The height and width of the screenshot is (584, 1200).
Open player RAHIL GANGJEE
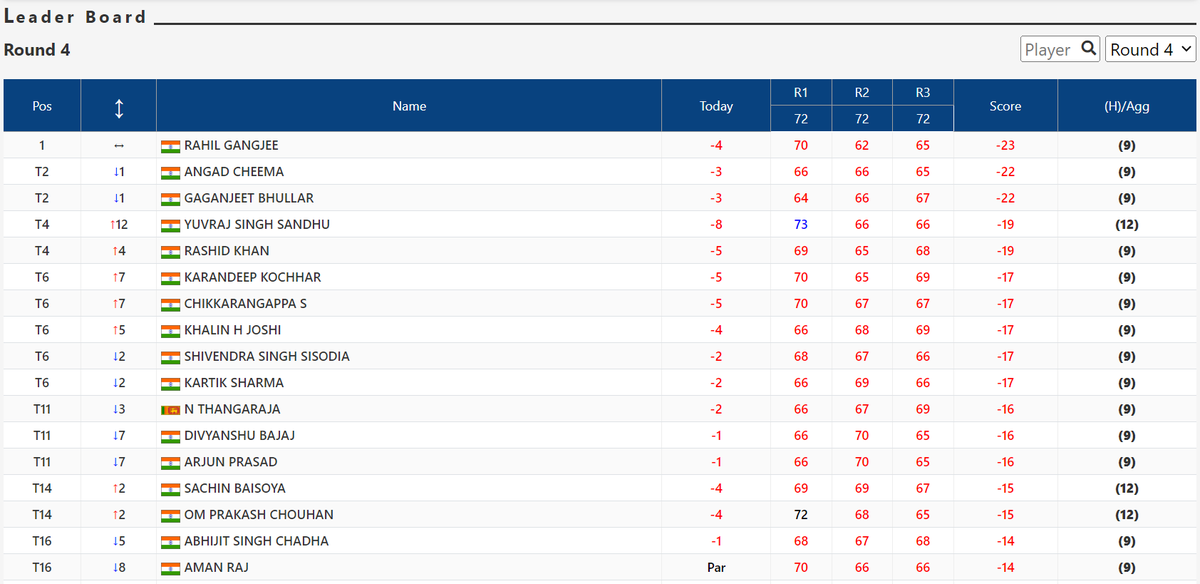tap(231, 146)
